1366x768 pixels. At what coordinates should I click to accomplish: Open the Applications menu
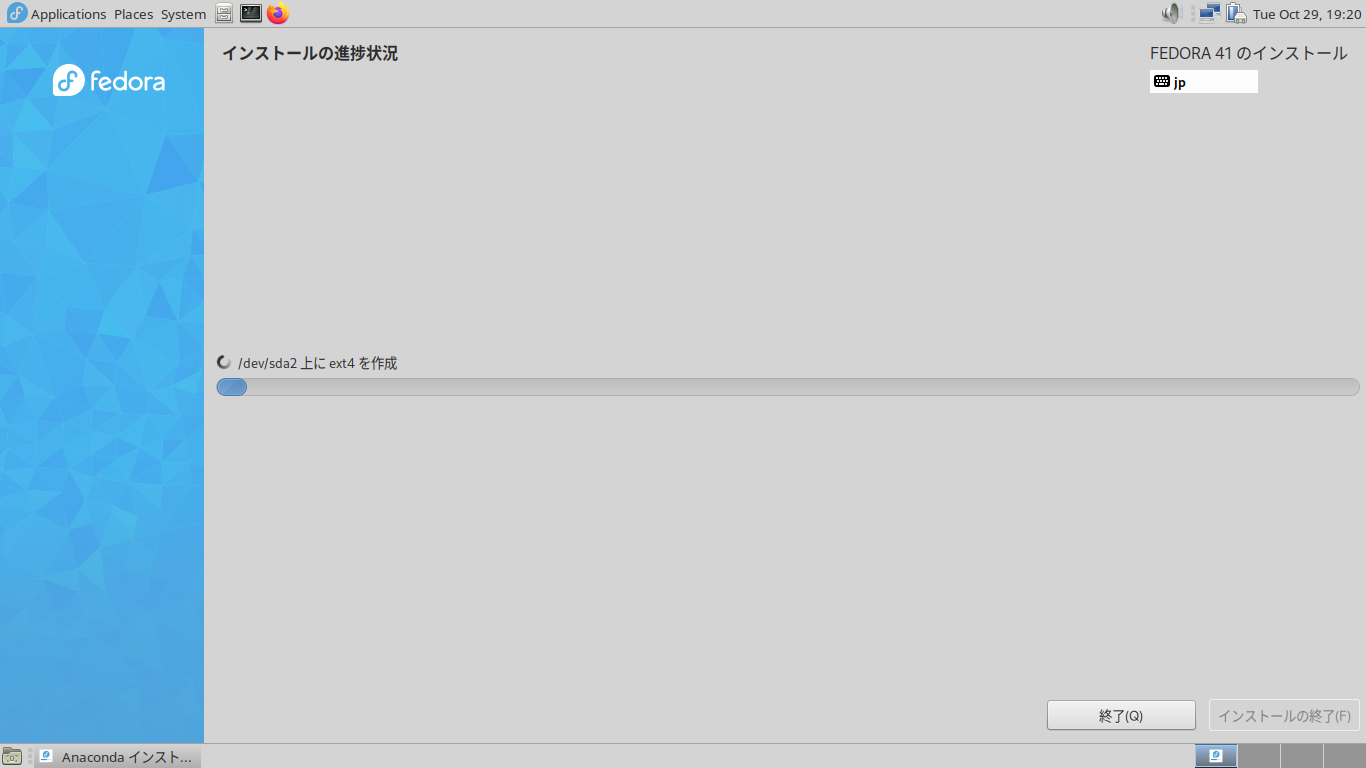57,14
